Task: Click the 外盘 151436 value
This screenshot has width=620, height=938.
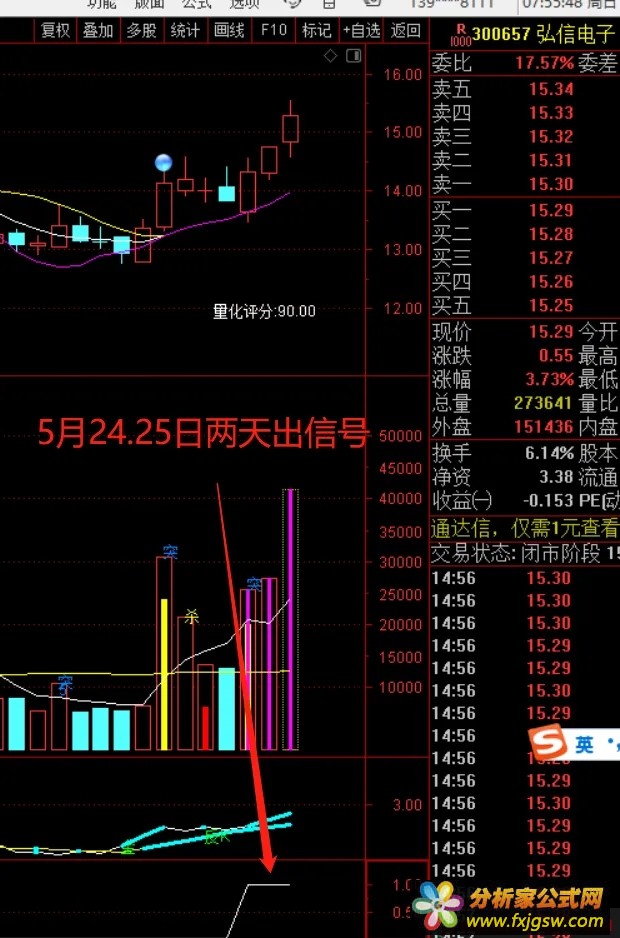Action: point(543,427)
